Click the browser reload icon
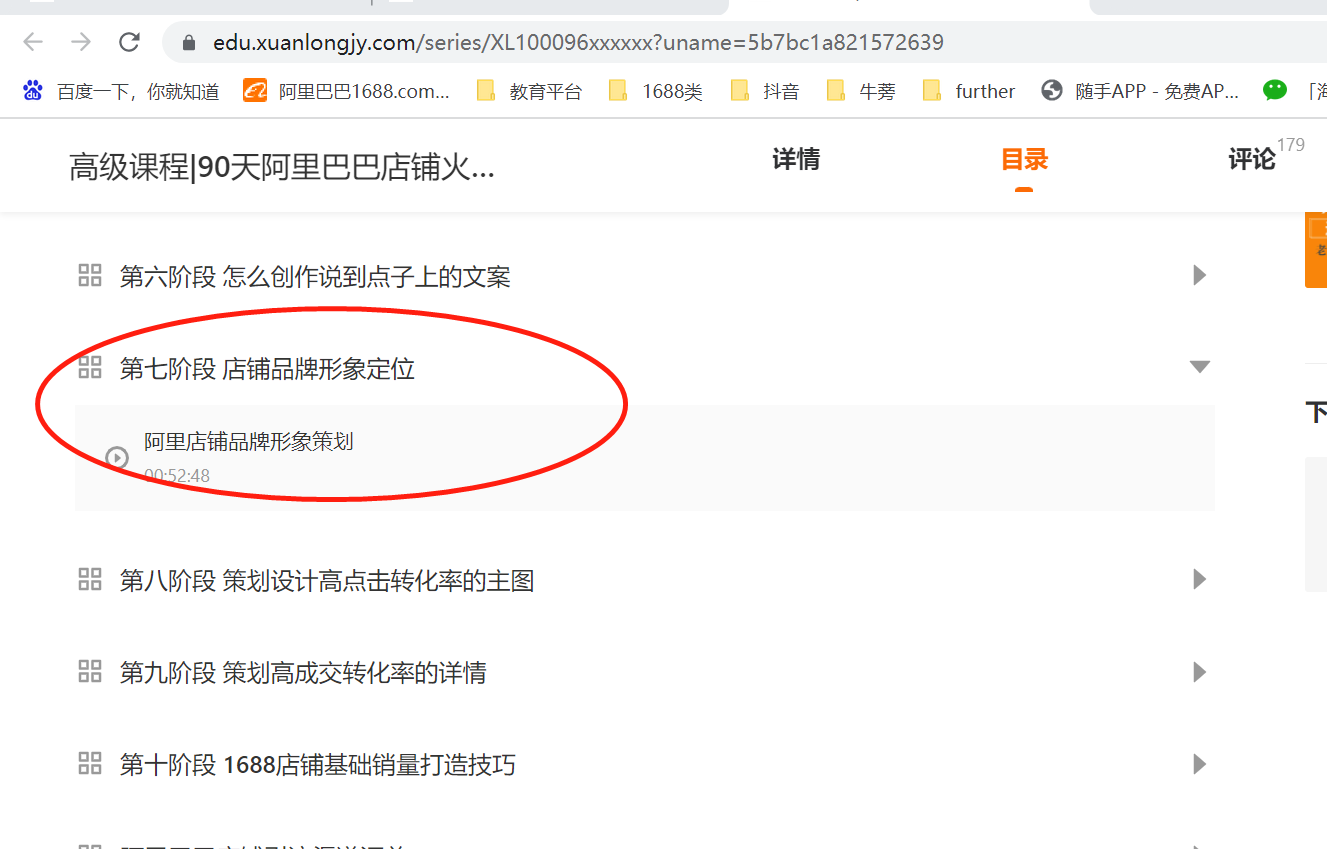This screenshot has height=849, width=1327. pyautogui.click(x=129, y=42)
